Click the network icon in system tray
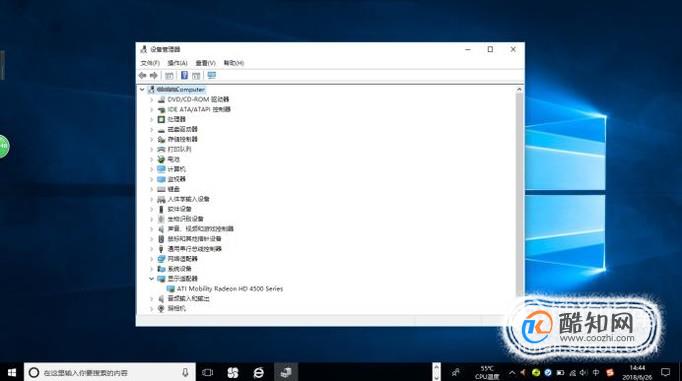The width and height of the screenshot is (682, 381). 572,373
